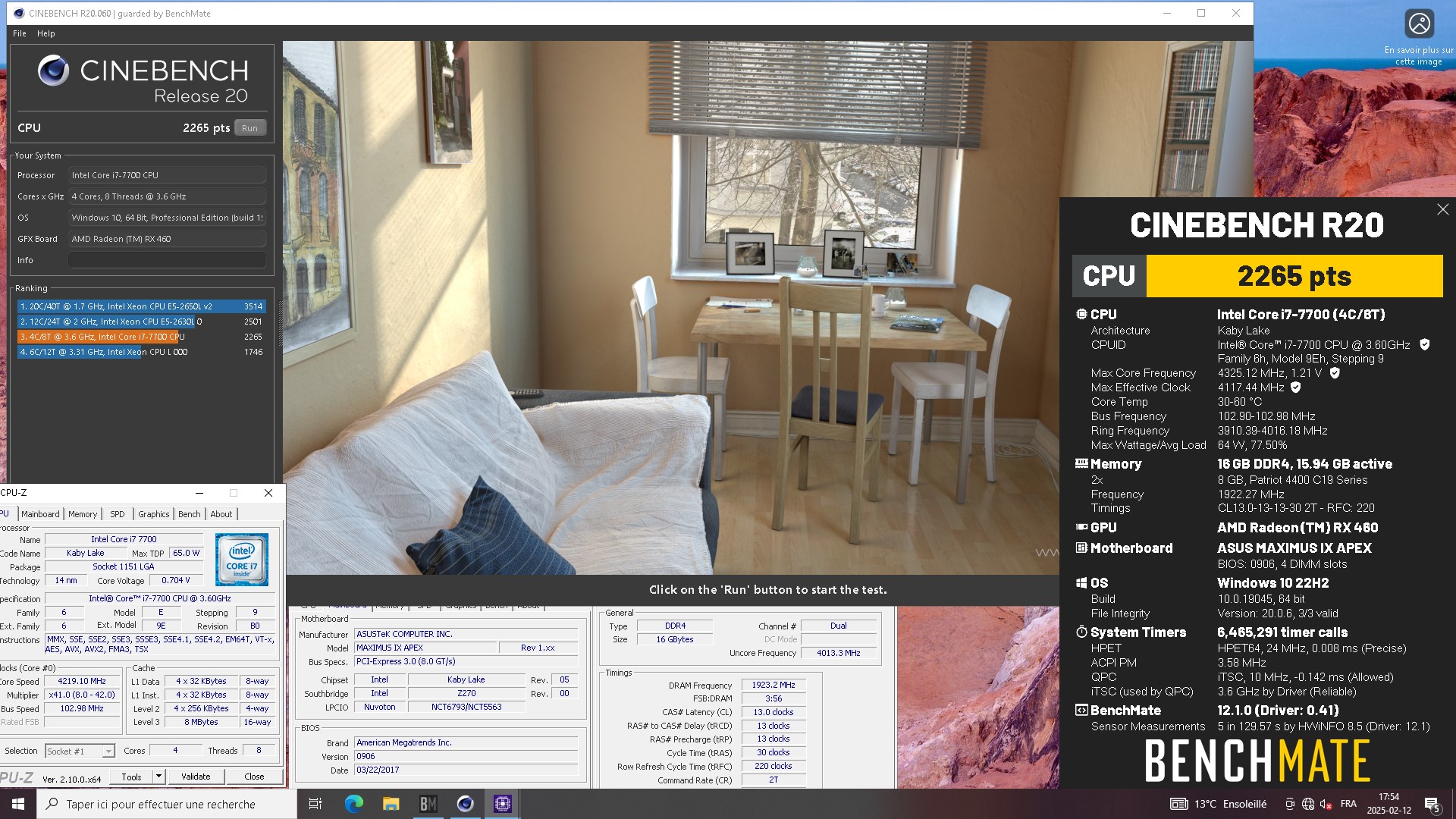
Task: Switch to the Bench tab in CPU-Z
Action: [x=190, y=514]
